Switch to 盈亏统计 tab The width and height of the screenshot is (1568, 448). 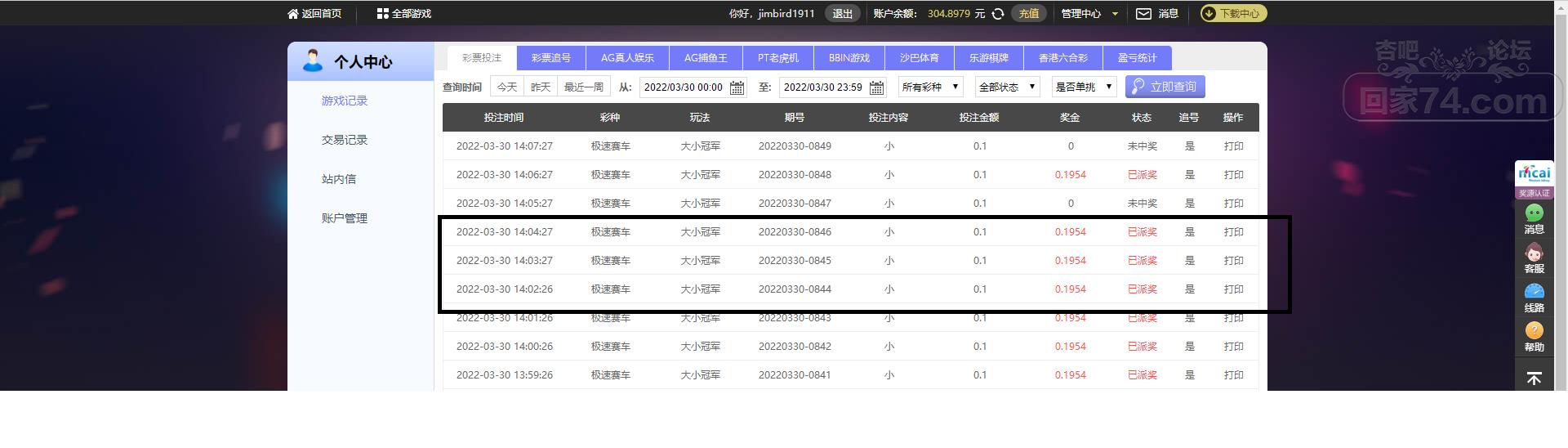1138,58
